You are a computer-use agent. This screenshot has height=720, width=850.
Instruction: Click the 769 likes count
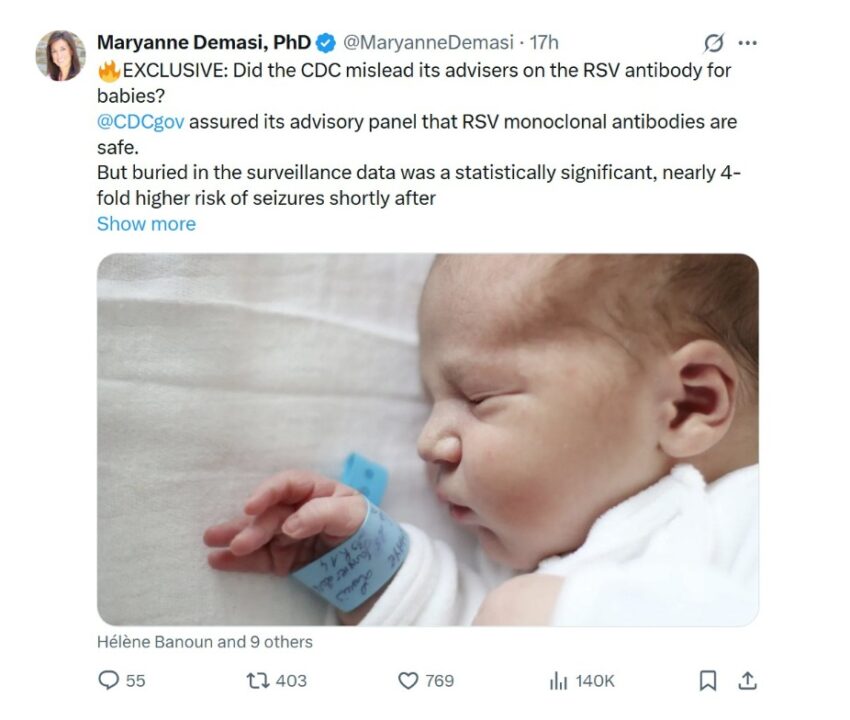pos(440,681)
